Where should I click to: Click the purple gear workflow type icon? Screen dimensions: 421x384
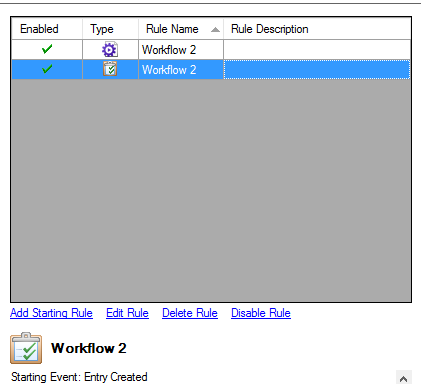[x=110, y=50]
